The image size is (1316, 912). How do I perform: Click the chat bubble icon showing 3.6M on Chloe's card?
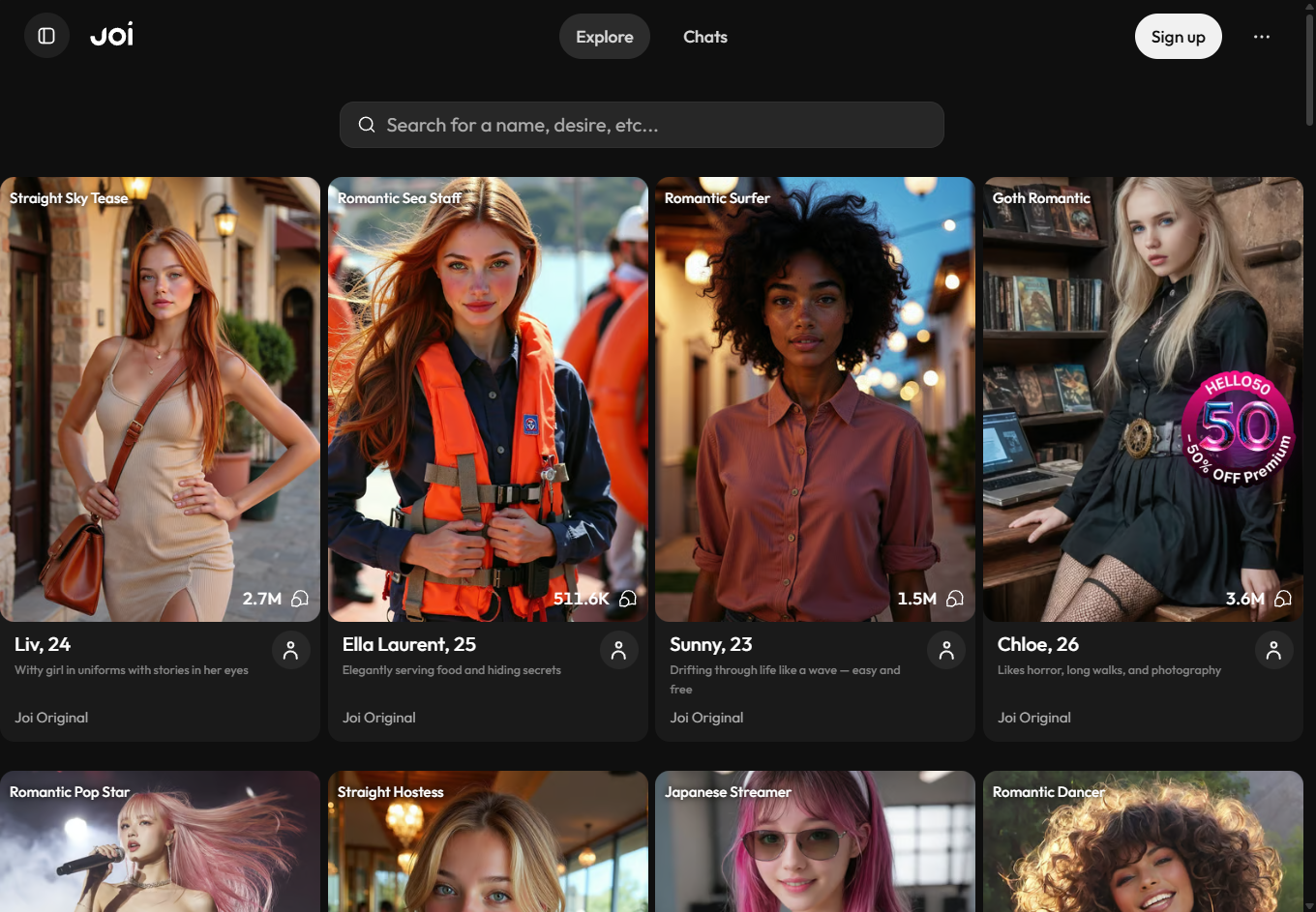tap(1283, 599)
